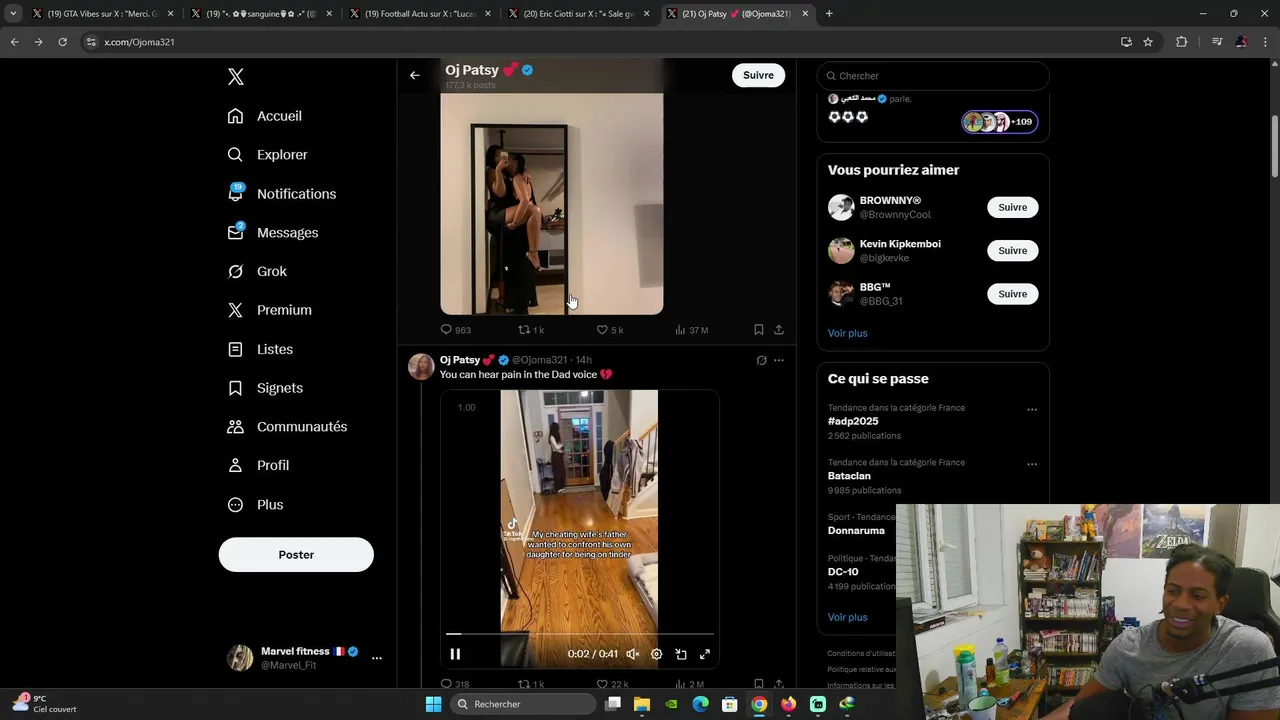Screen dimensions: 1280x720
Task: Click Voir plus under Vous pourriez aimer
Action: (848, 333)
